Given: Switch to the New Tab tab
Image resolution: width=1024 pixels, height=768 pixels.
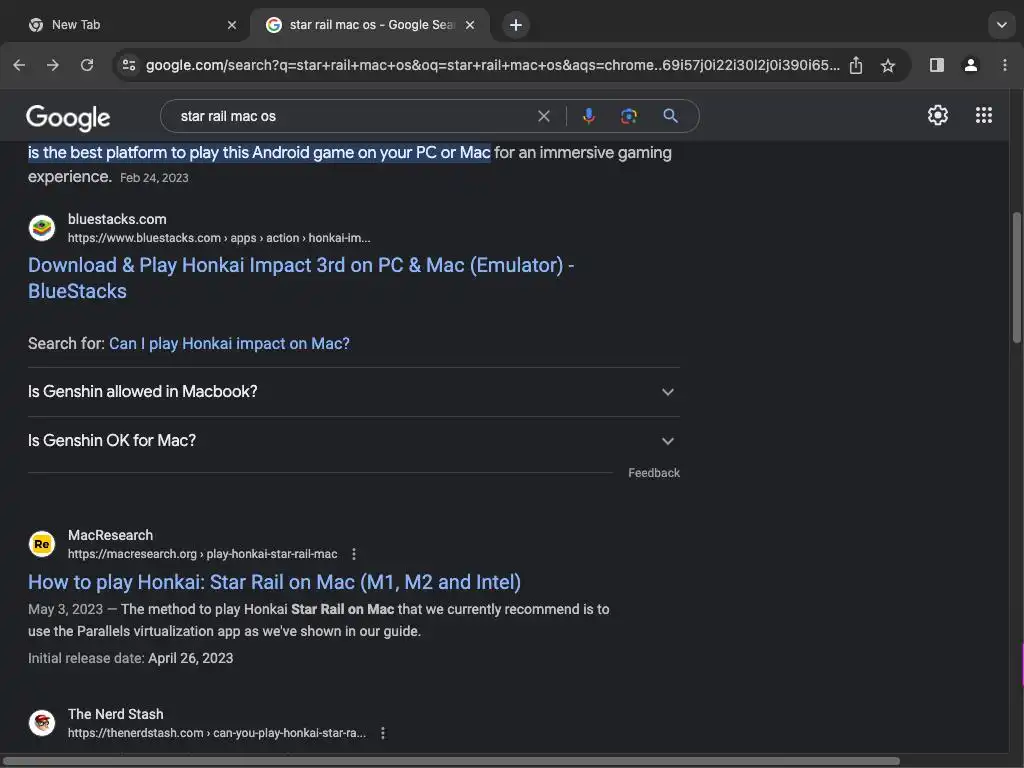Looking at the screenshot, I should click(131, 25).
